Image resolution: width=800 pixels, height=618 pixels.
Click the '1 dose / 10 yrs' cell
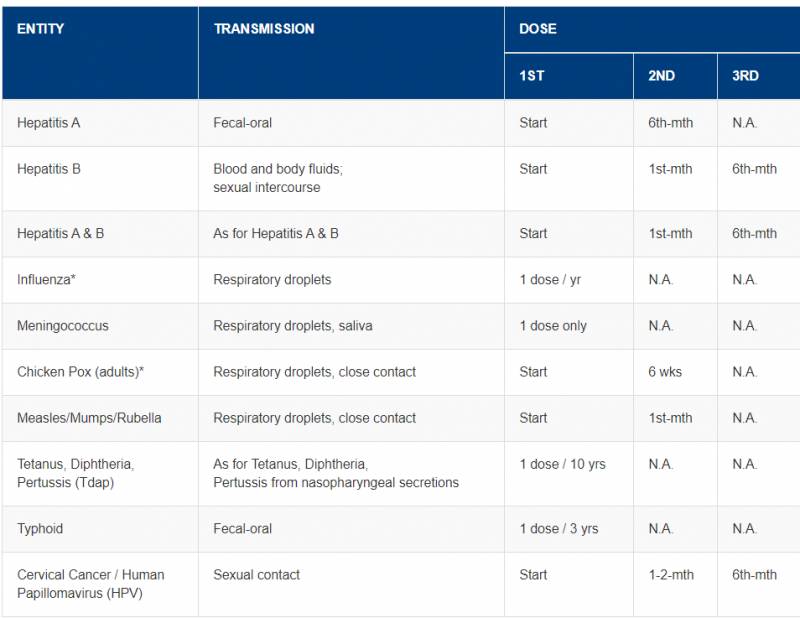pos(562,464)
